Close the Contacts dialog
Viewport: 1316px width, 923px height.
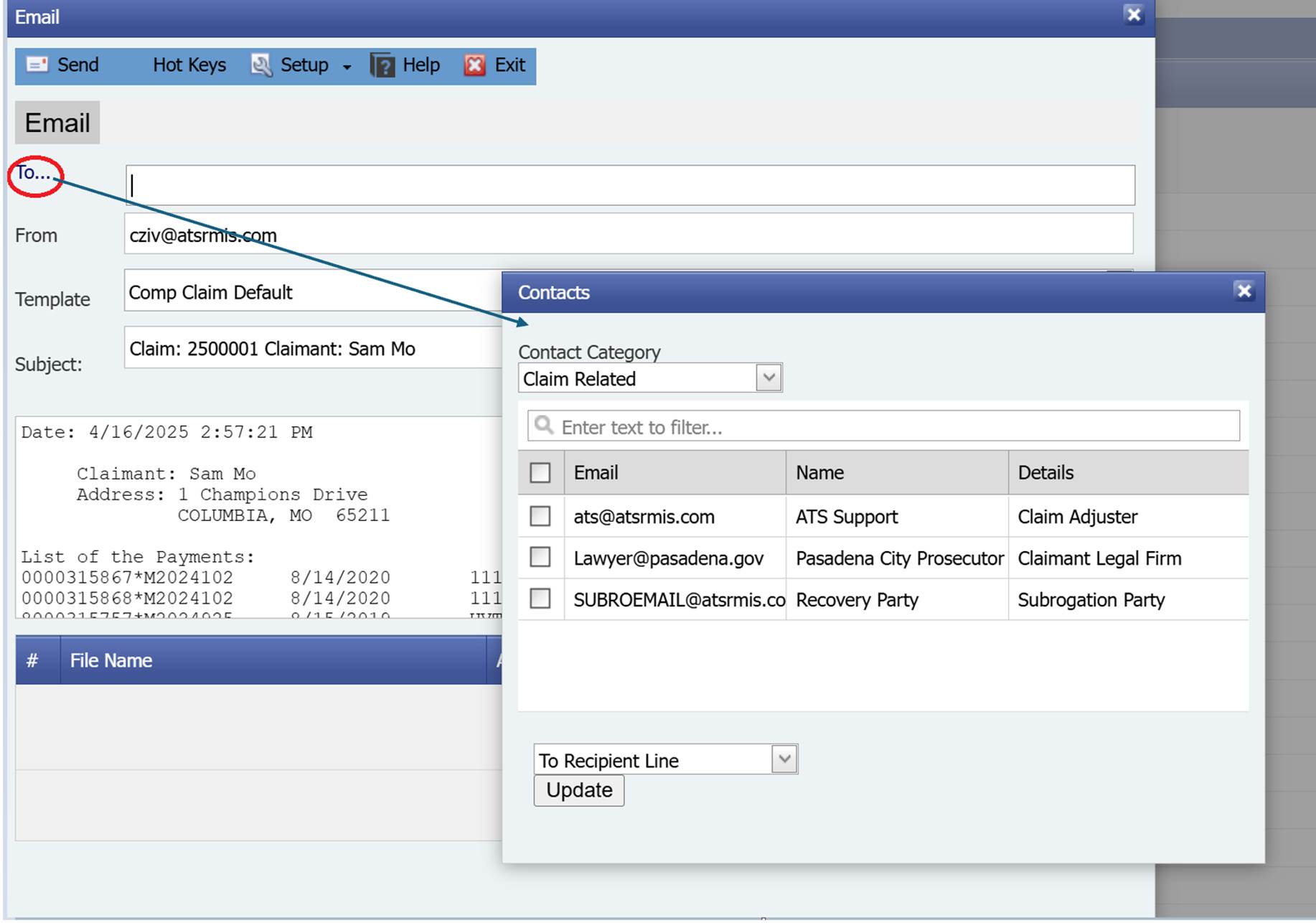pos(1244,291)
